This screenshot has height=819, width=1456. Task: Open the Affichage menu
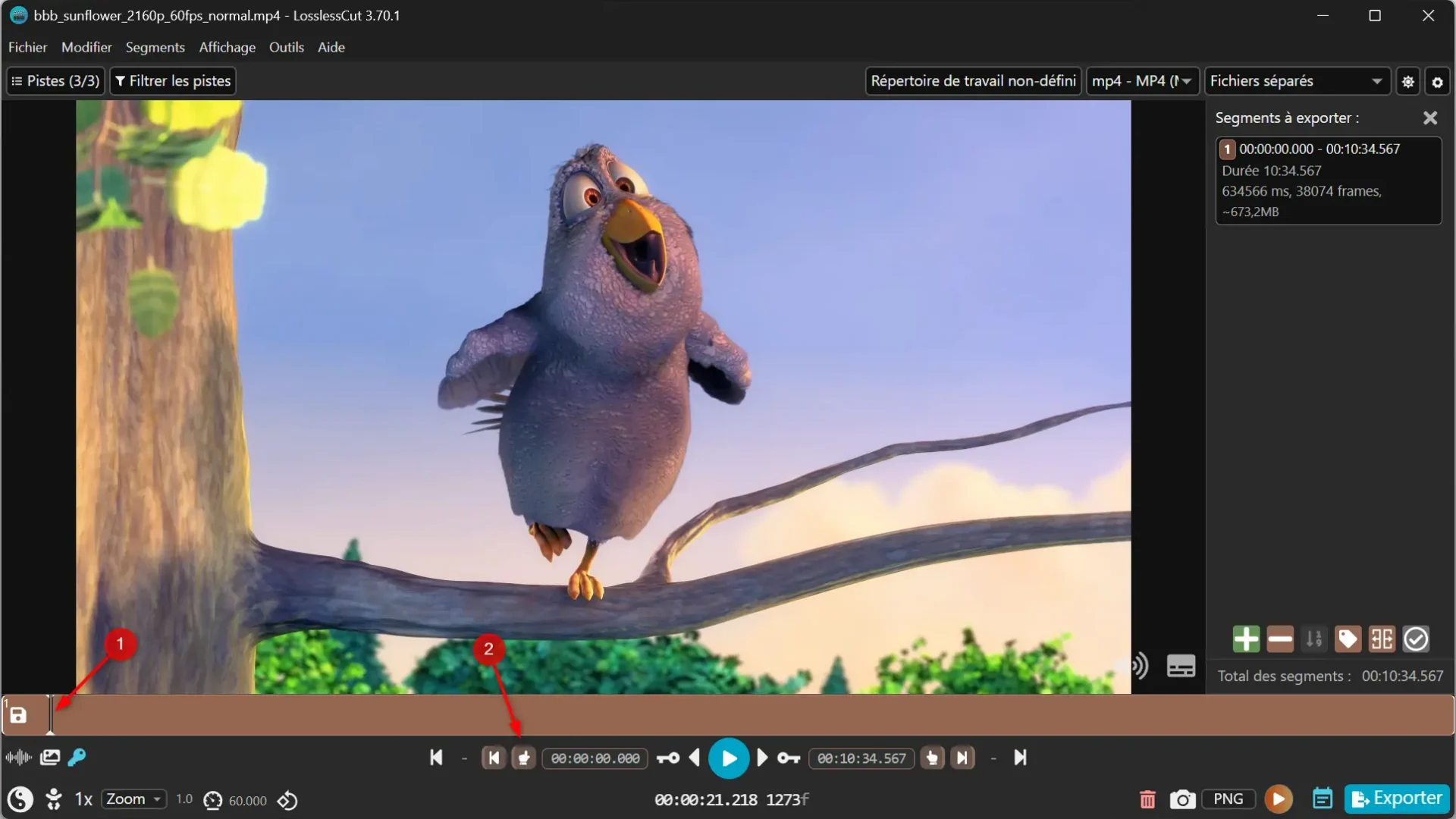click(227, 47)
